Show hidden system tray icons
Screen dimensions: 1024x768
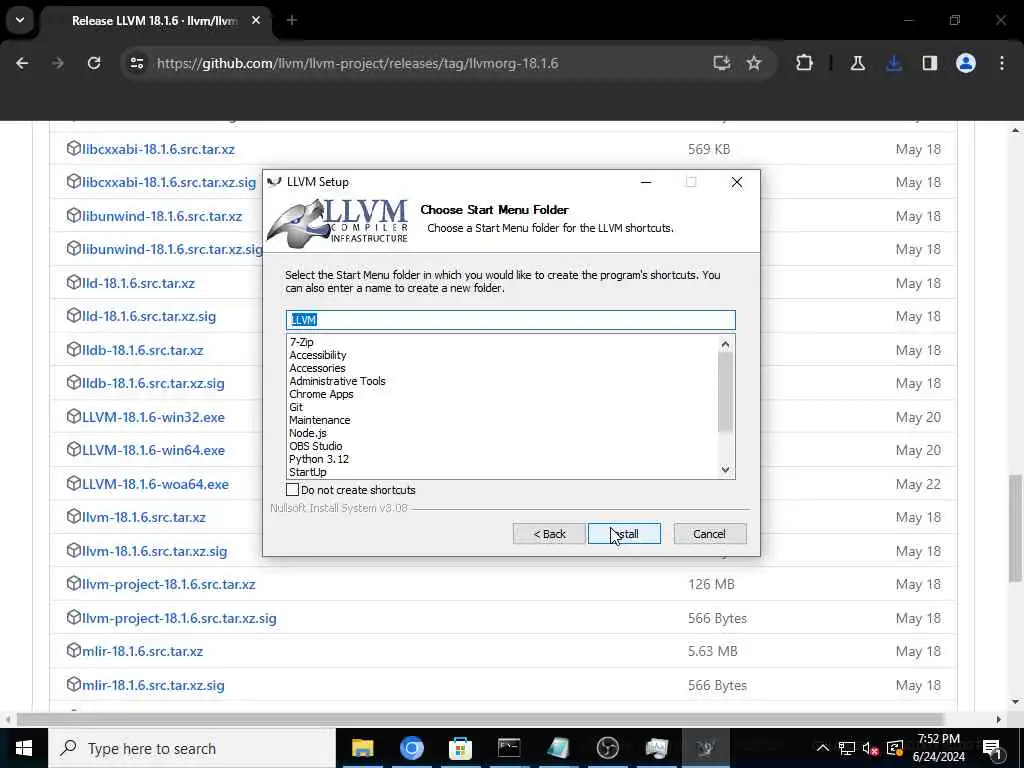pyautogui.click(x=823, y=748)
